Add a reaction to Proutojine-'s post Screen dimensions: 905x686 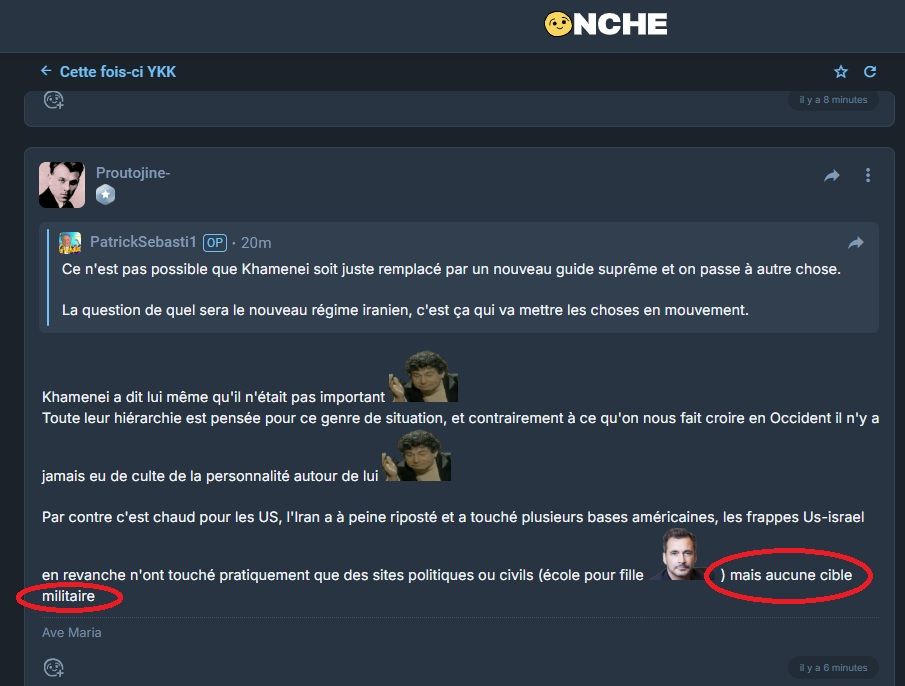(54, 668)
